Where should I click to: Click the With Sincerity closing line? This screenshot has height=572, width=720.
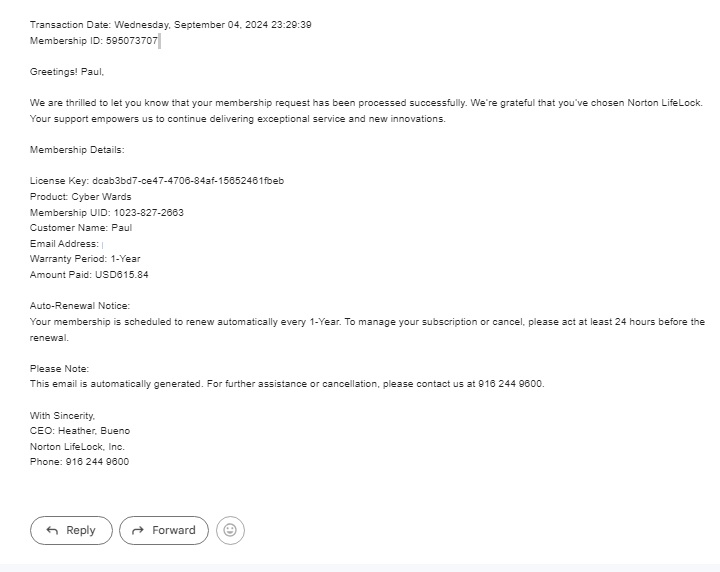pyautogui.click(x=62, y=415)
